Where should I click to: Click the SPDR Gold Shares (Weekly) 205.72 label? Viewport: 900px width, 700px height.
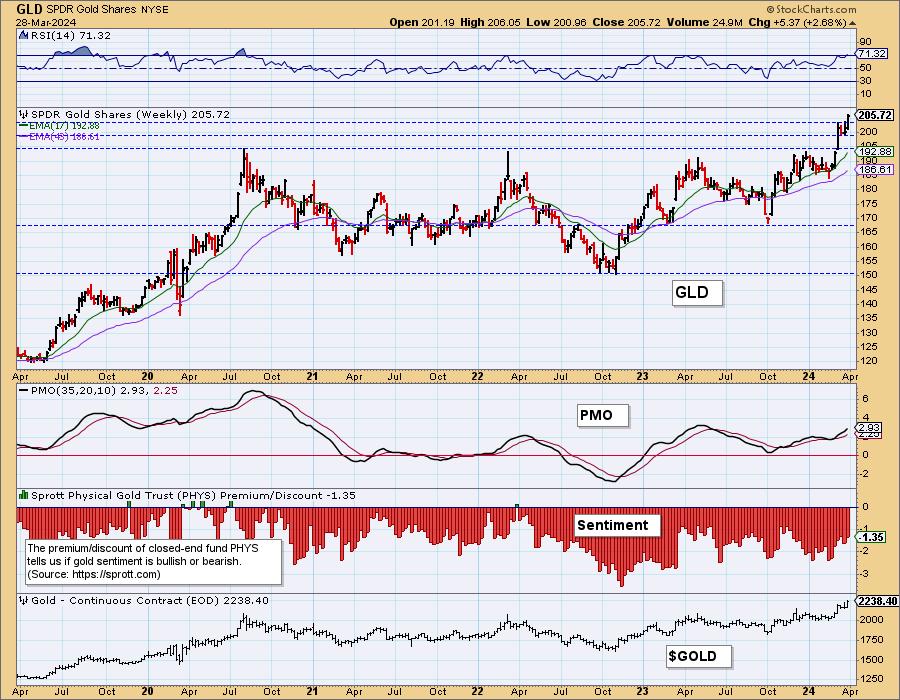[130, 114]
